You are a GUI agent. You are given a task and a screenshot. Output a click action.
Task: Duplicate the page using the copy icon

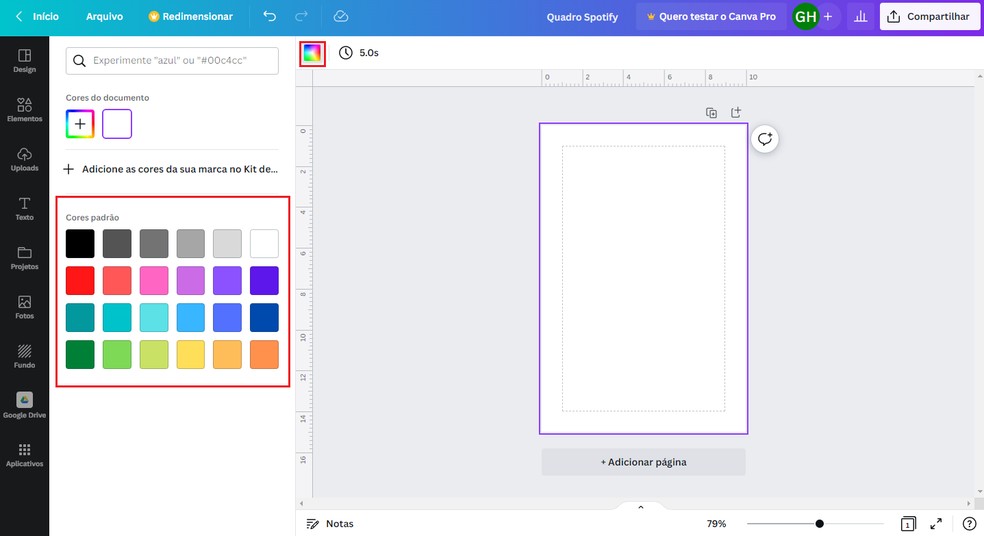[x=711, y=113]
